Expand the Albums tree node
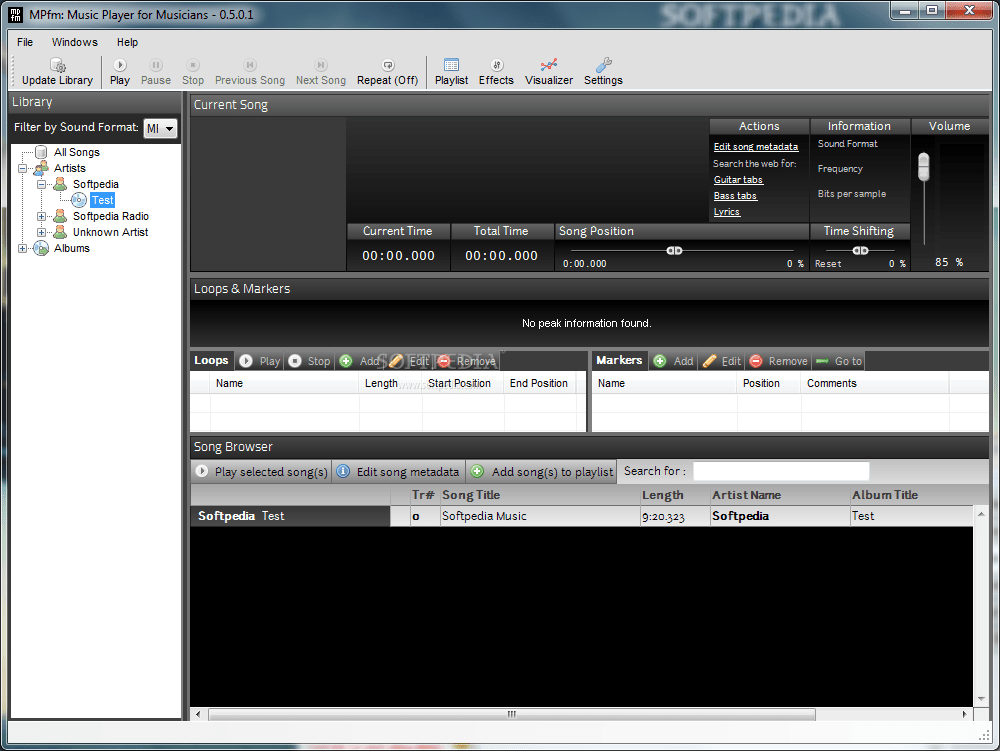 pos(23,248)
